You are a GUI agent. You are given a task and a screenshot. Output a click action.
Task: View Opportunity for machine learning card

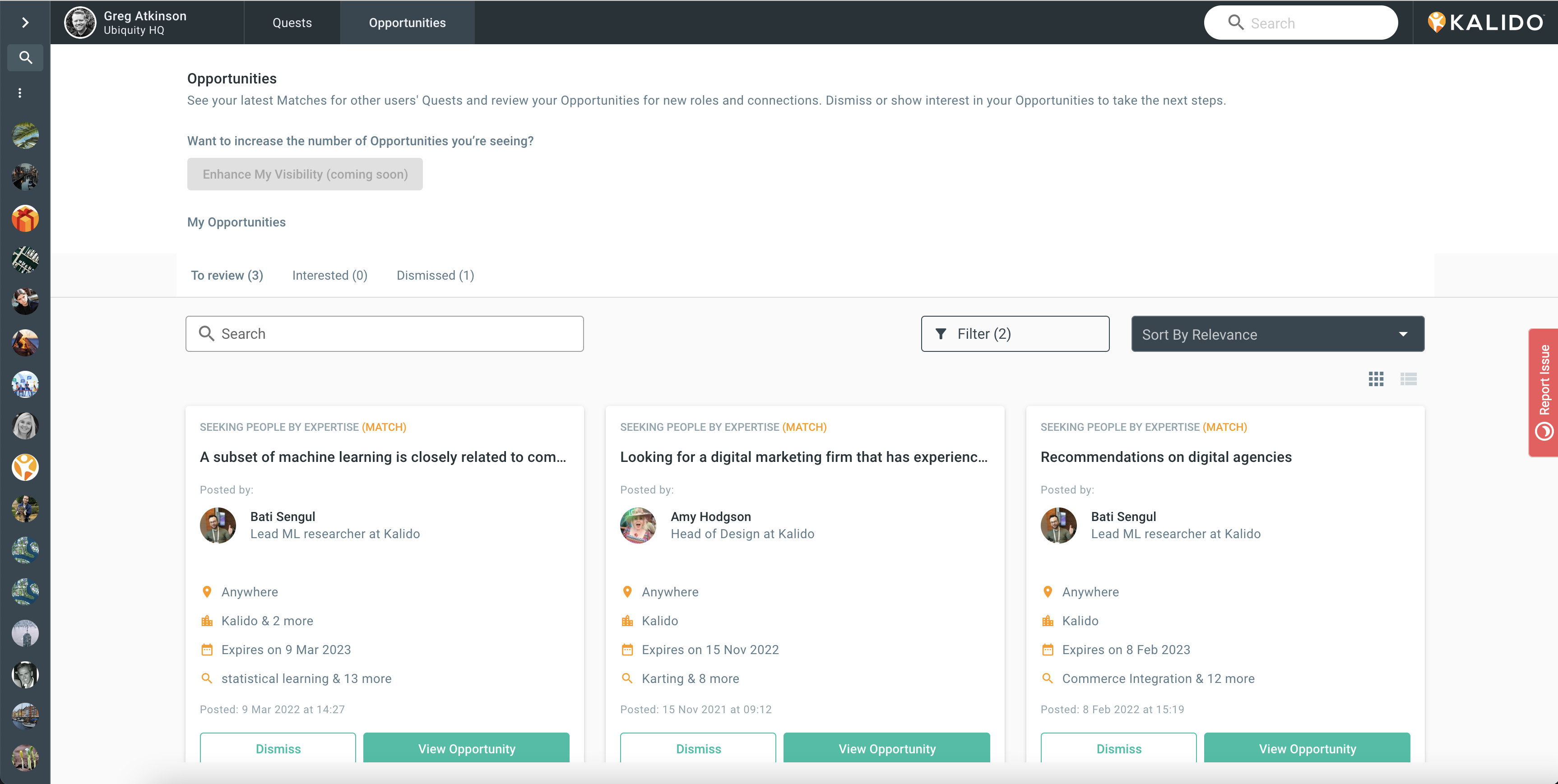[x=466, y=749]
